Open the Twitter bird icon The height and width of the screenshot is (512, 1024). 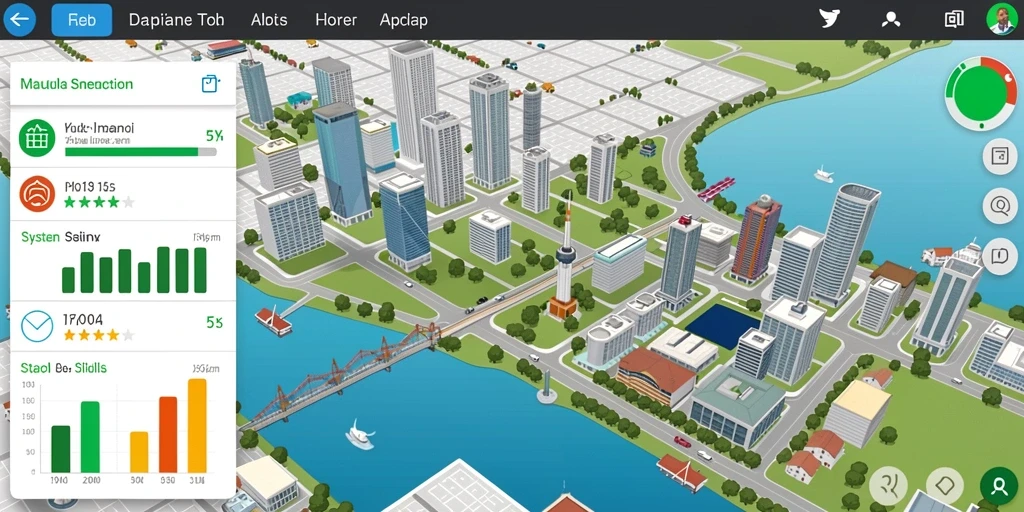point(829,19)
